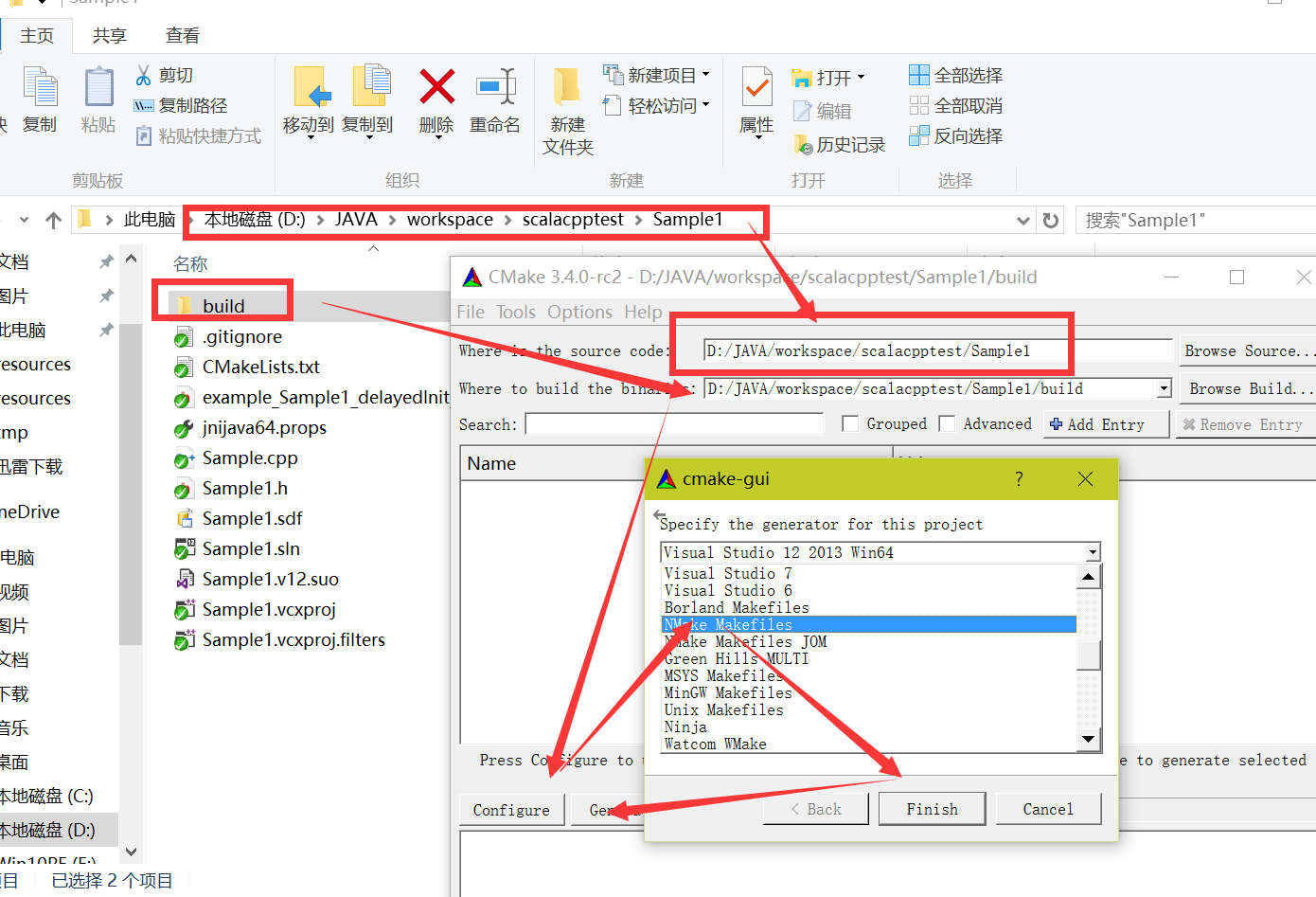
Task: Click the Explorer Up arrow button
Action: [54, 220]
